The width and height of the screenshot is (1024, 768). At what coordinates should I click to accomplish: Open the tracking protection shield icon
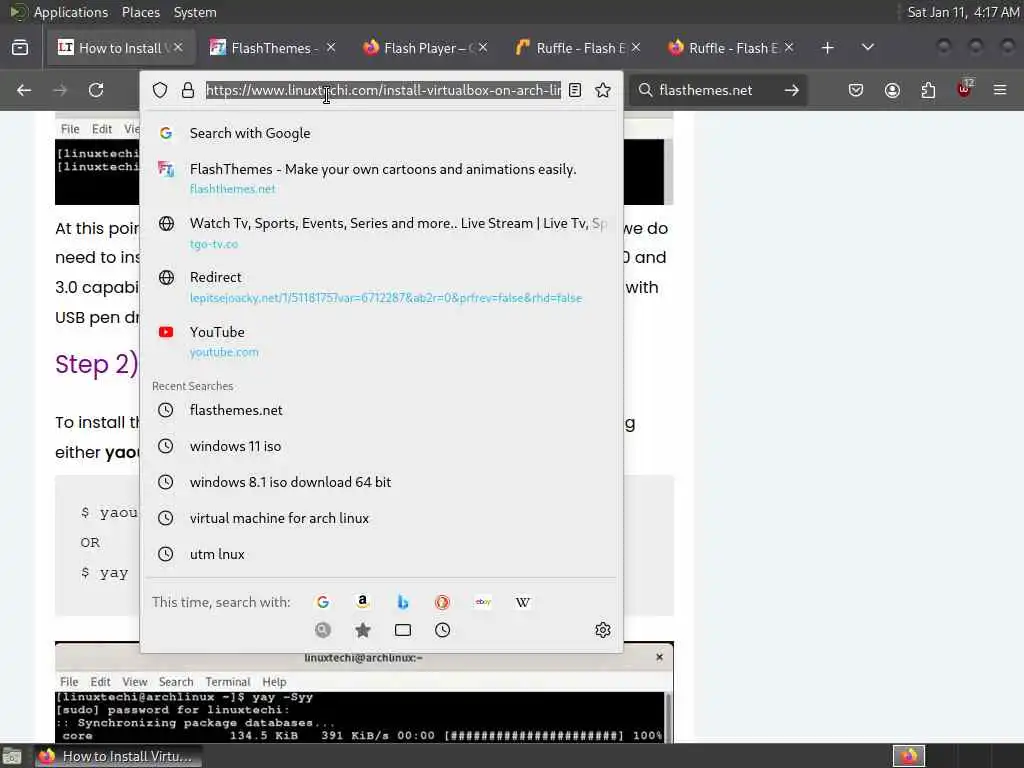[x=160, y=90]
